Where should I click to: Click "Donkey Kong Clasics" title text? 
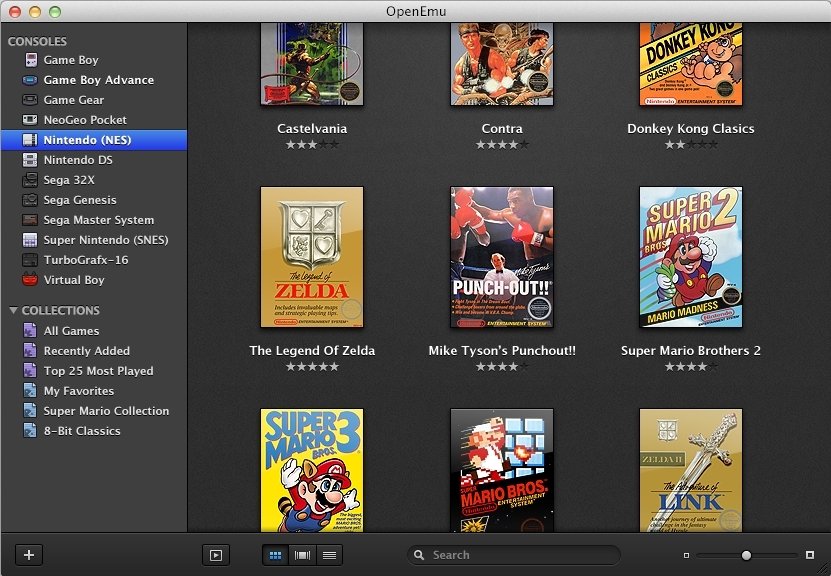click(x=691, y=129)
